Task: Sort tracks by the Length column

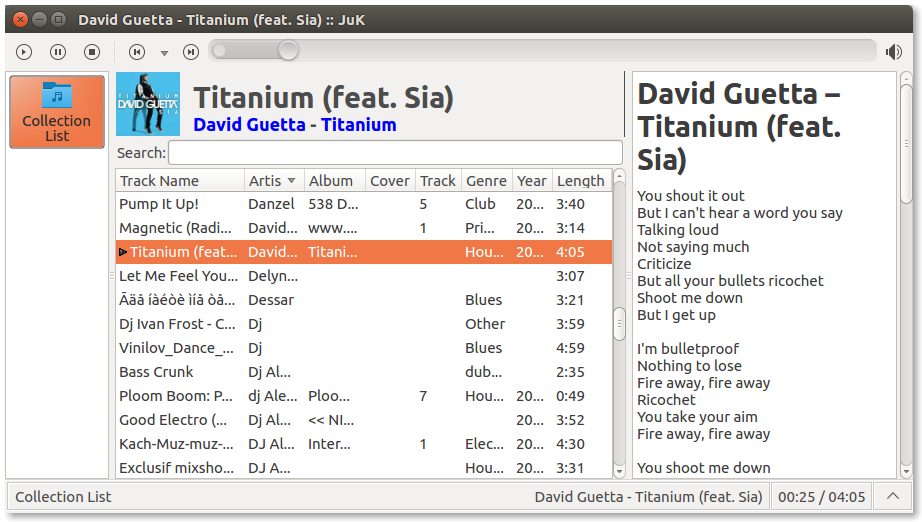Action: coord(580,181)
